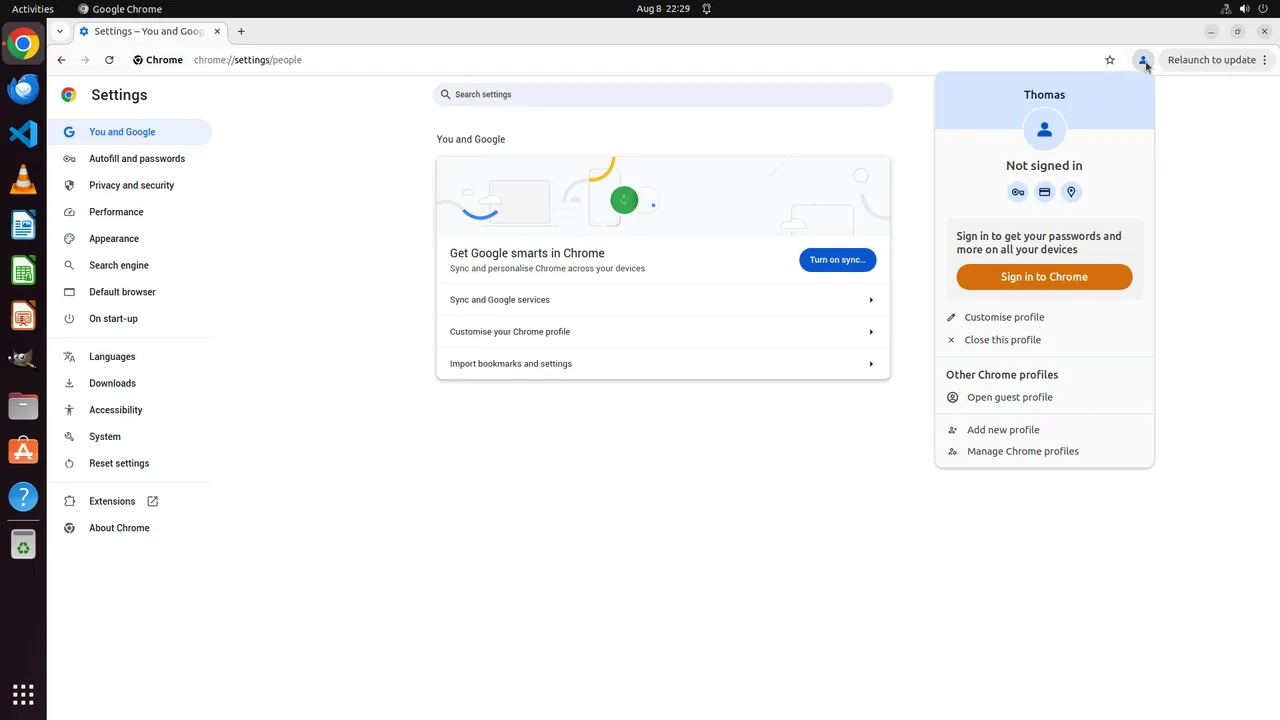Go back using the back arrow
1280x720 pixels.
tap(61, 60)
